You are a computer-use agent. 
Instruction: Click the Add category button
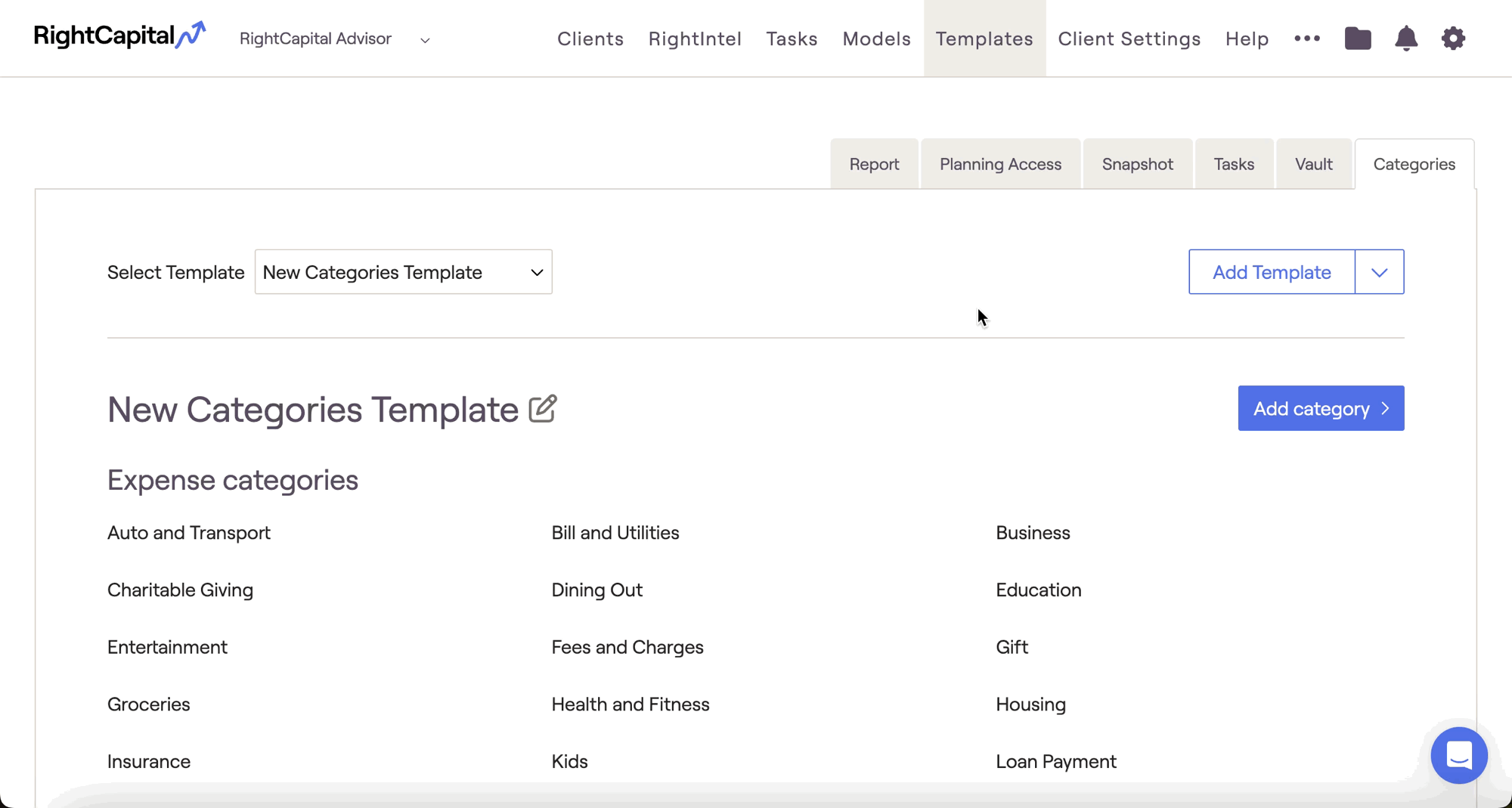(1321, 408)
